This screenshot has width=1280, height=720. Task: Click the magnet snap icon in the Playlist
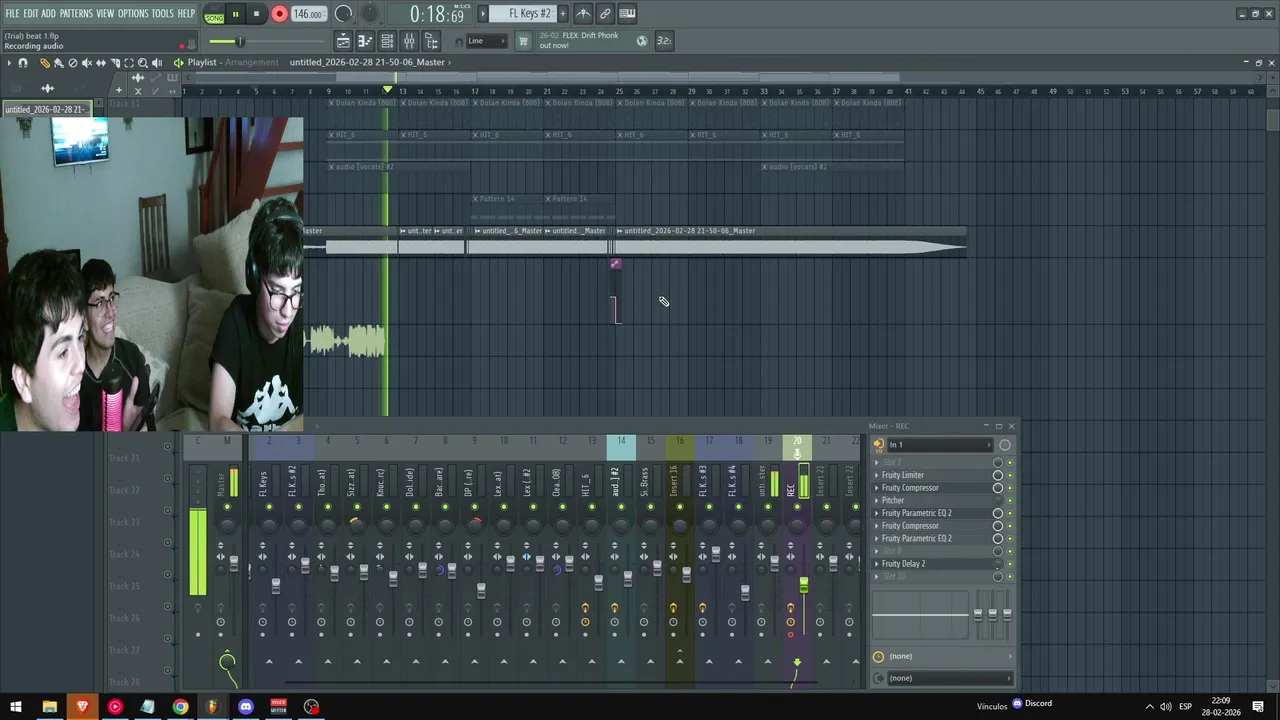(23, 63)
